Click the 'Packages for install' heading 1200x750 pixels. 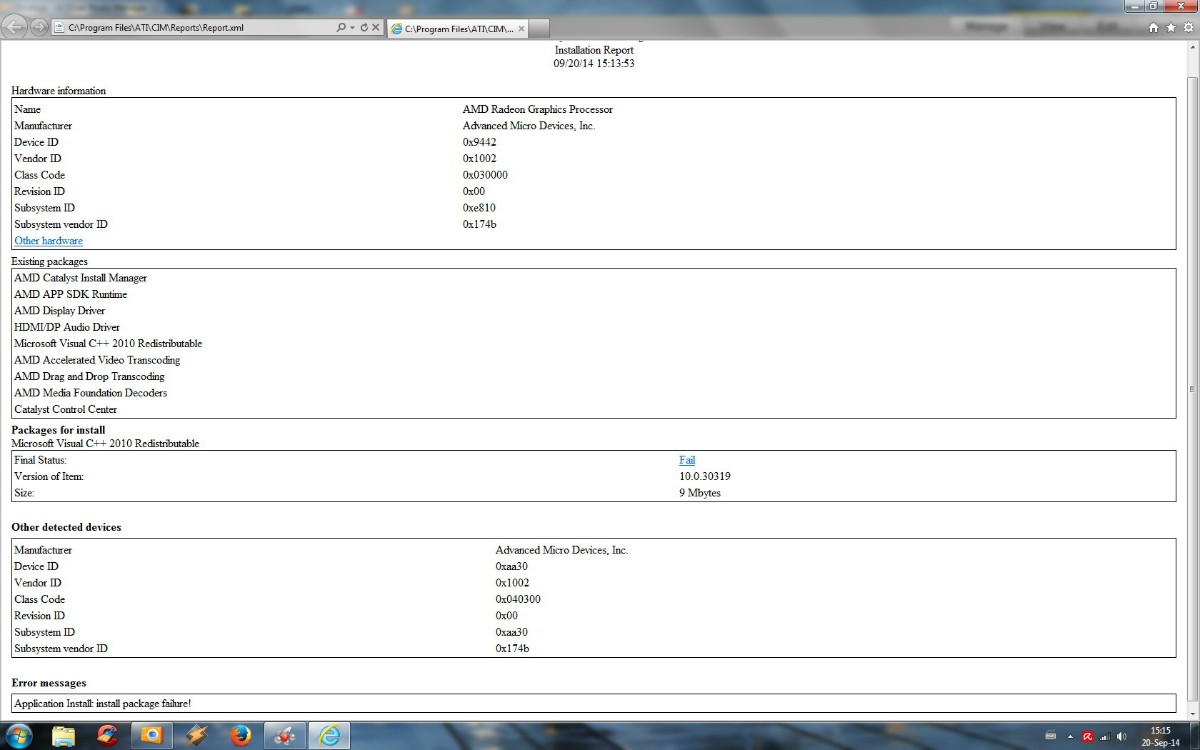tap(58, 430)
